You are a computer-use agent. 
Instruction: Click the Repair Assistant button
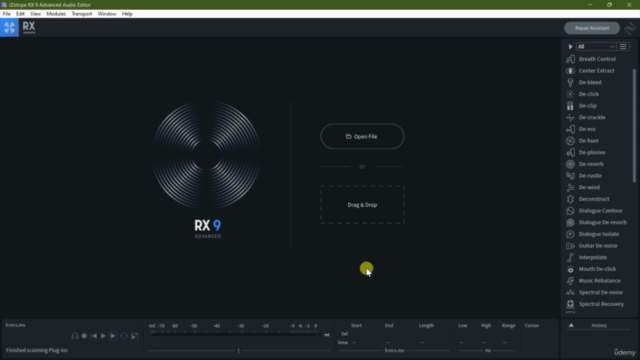(x=592, y=28)
